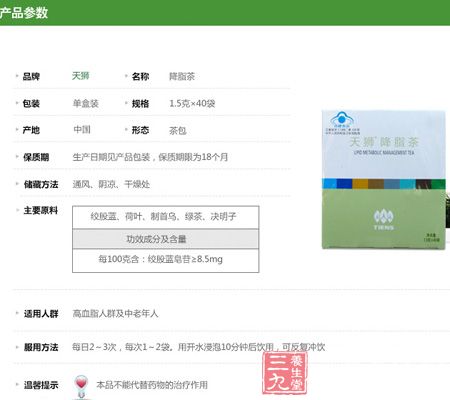
Task: Select the cell 每100克含：绞股蓝皂苷≥8.5mg
Action: click(166, 260)
